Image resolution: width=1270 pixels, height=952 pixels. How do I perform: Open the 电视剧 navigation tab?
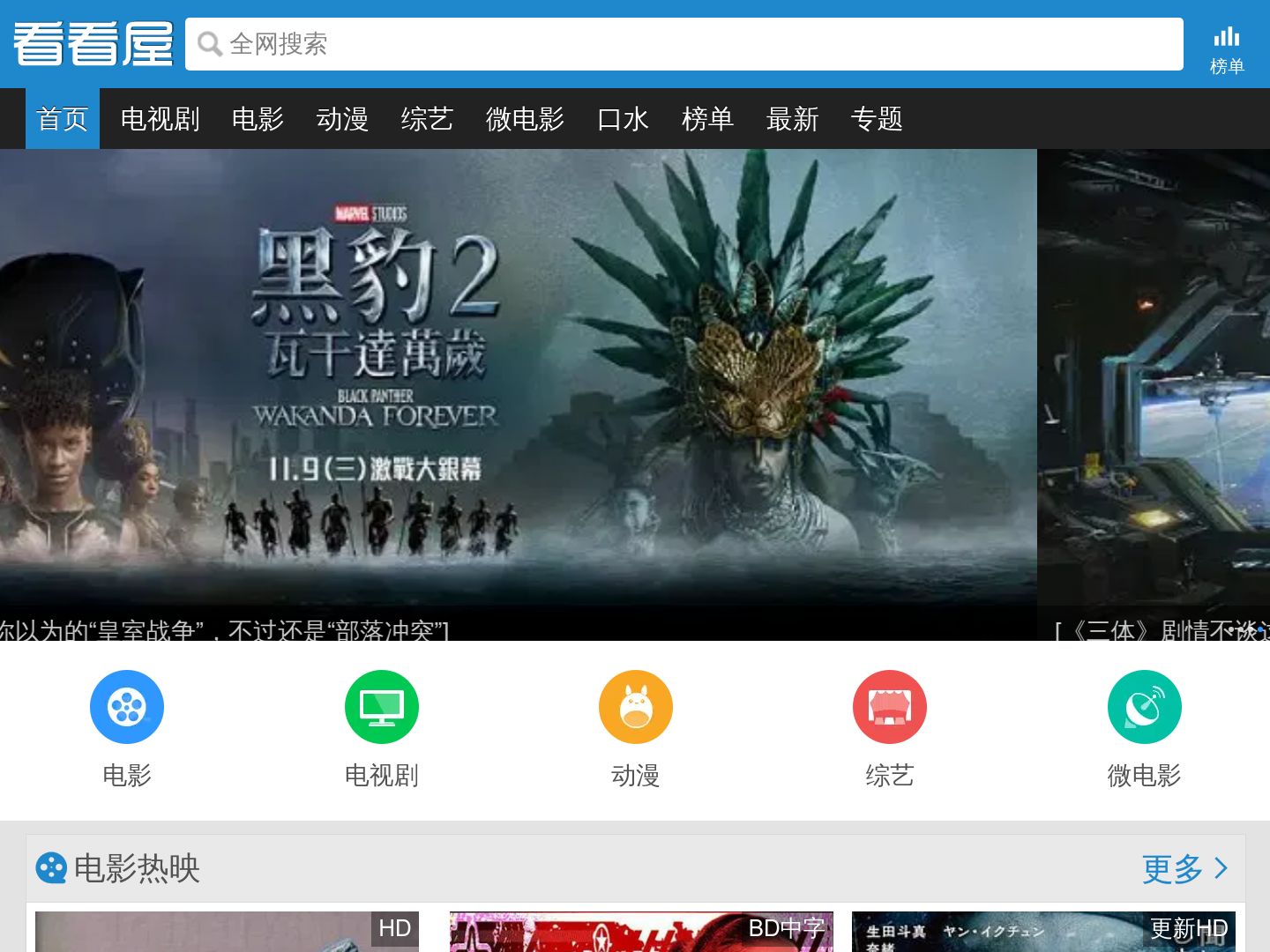pyautogui.click(x=161, y=118)
